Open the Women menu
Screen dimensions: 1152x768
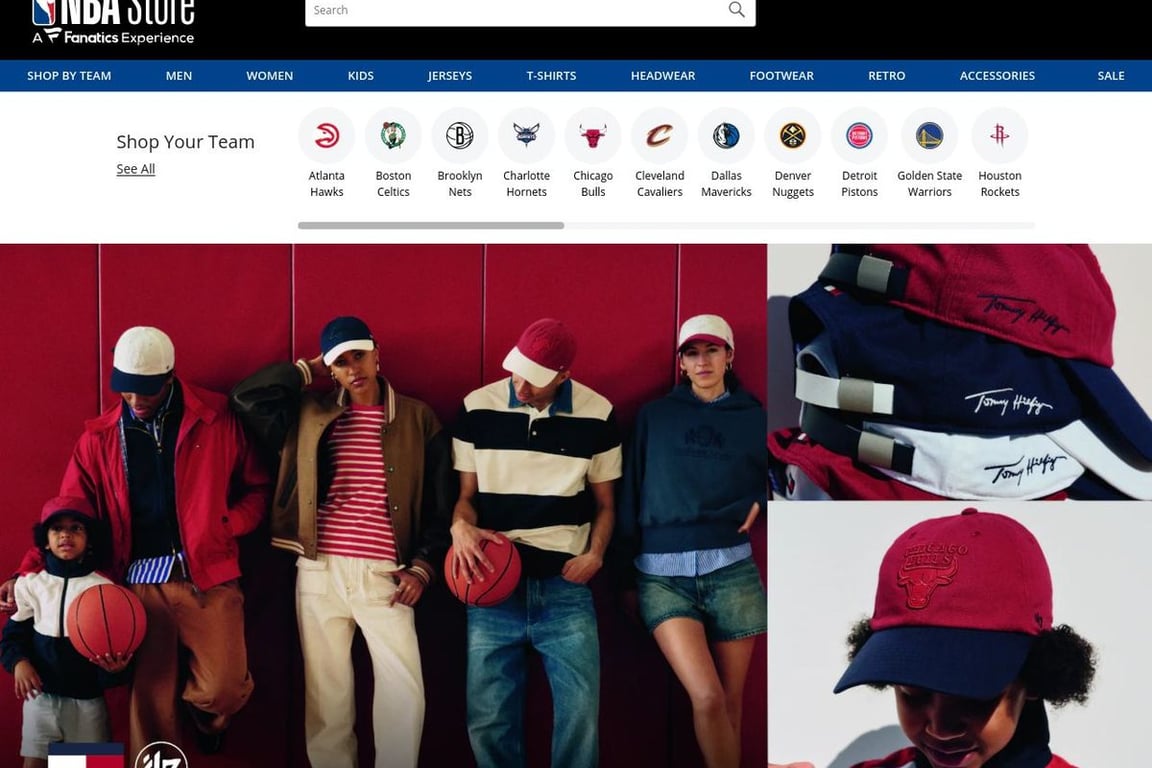tap(270, 76)
